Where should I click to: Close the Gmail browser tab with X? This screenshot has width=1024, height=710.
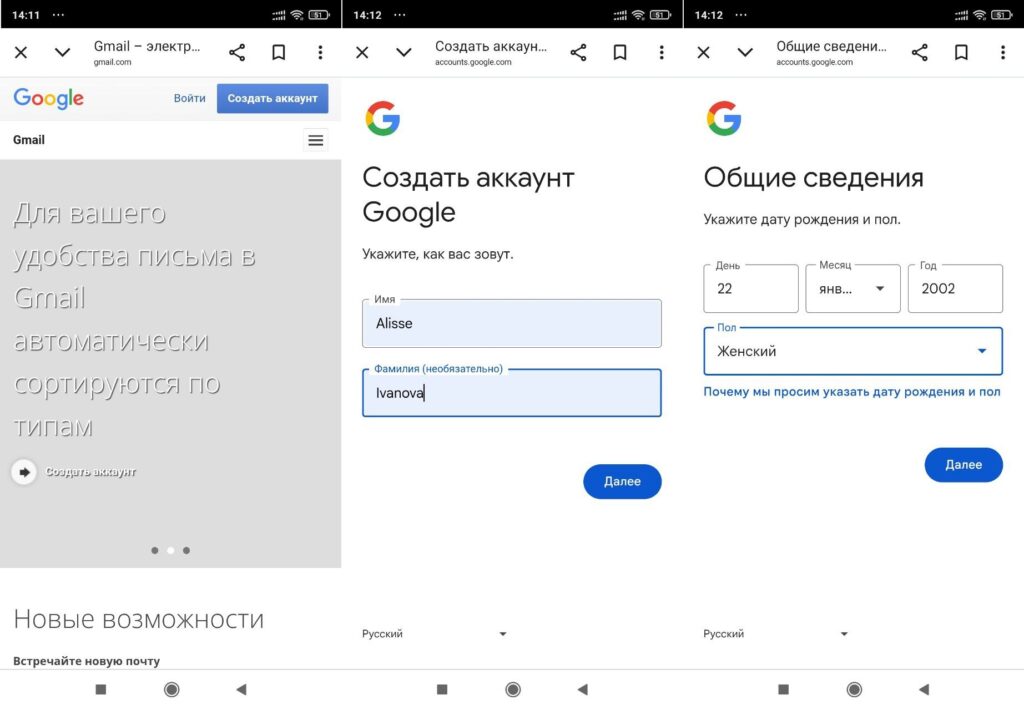(21, 53)
